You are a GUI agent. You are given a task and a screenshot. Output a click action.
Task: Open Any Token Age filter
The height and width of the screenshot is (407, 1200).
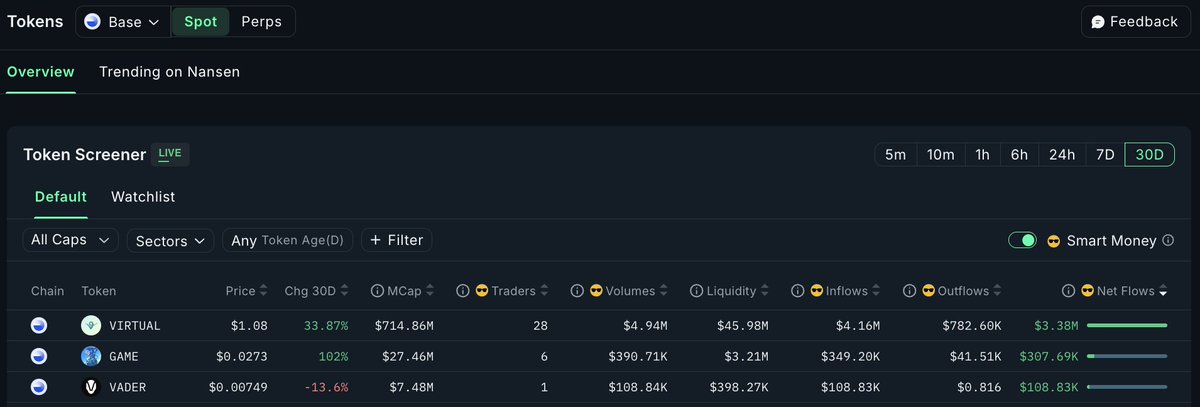(x=288, y=240)
